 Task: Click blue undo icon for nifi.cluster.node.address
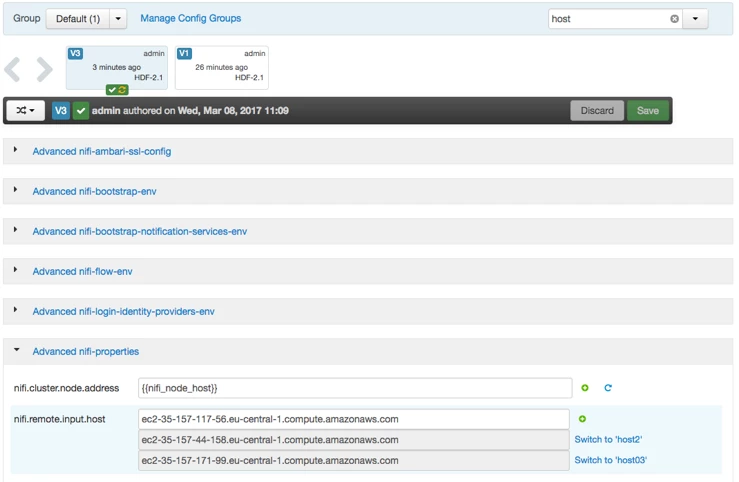click(608, 388)
